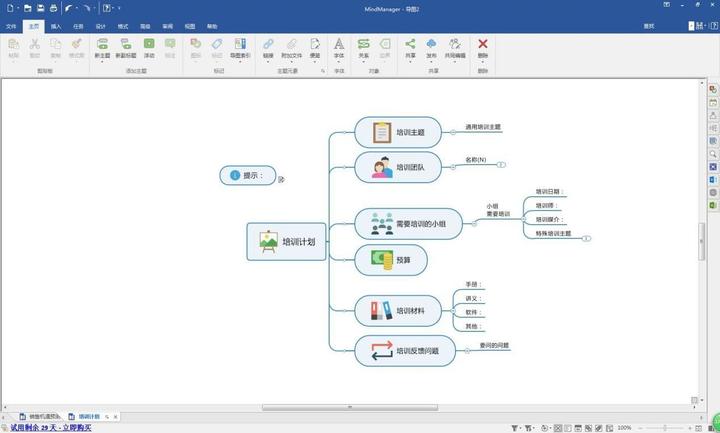The width and height of the screenshot is (720, 433).
Task: Select the 培训主题 topic node
Action: (398, 132)
